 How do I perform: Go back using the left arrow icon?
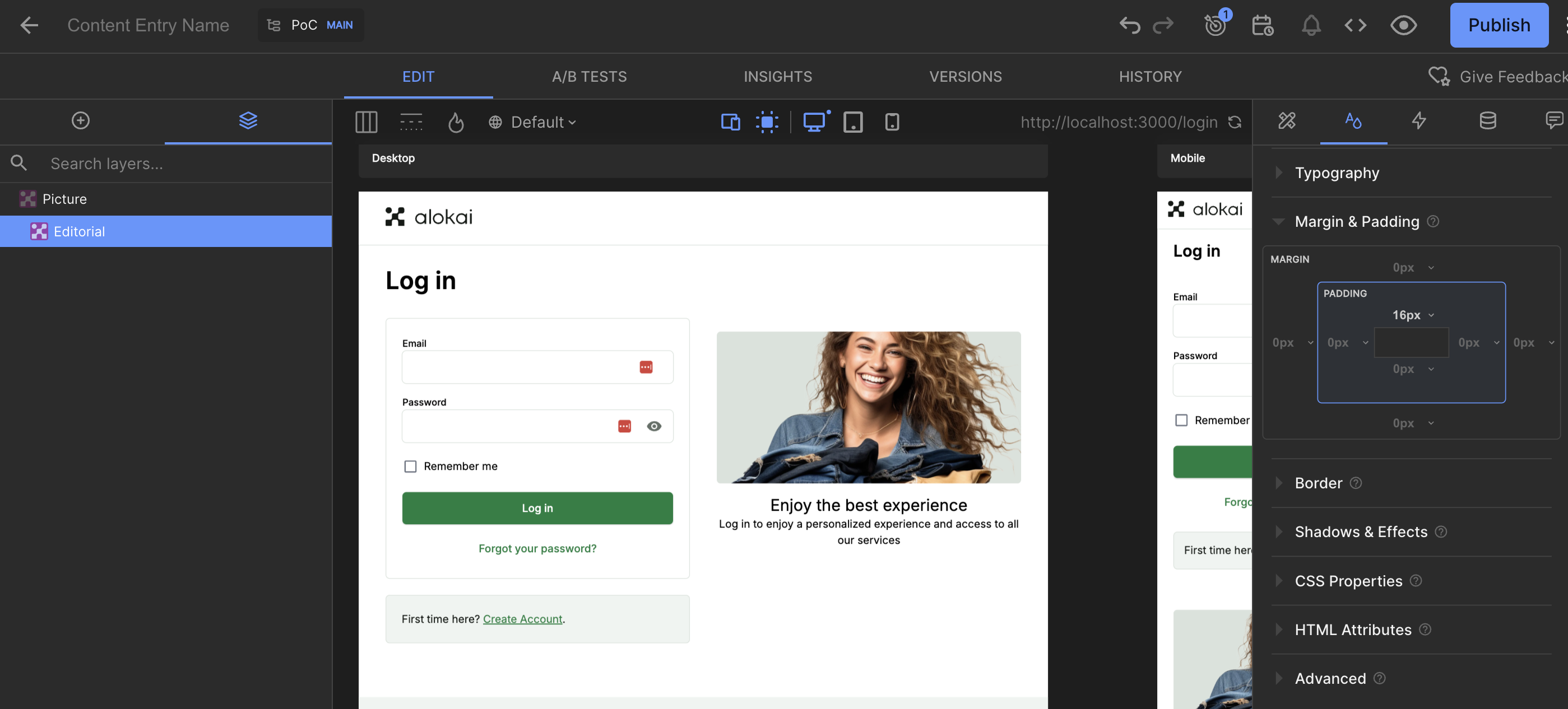(x=29, y=25)
